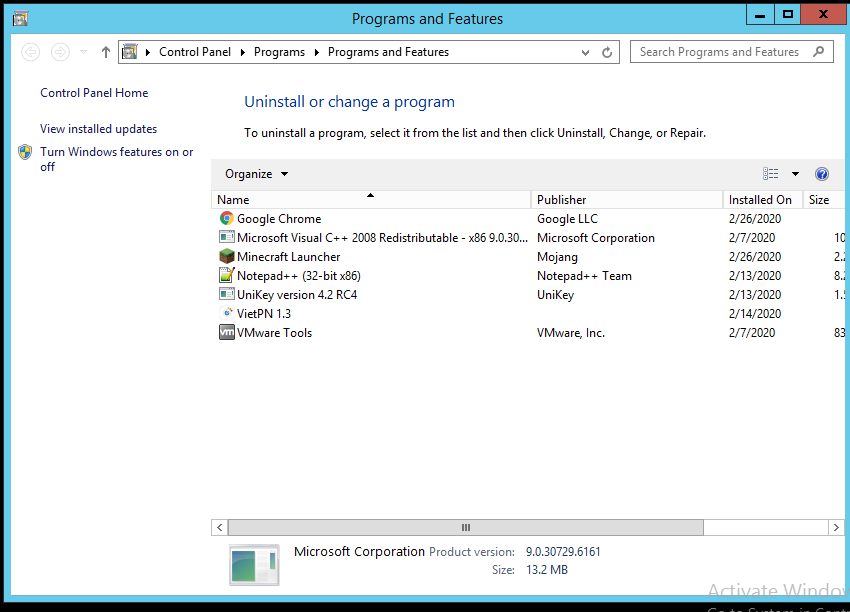Click the back navigation arrow
The height and width of the screenshot is (612, 850).
30,52
